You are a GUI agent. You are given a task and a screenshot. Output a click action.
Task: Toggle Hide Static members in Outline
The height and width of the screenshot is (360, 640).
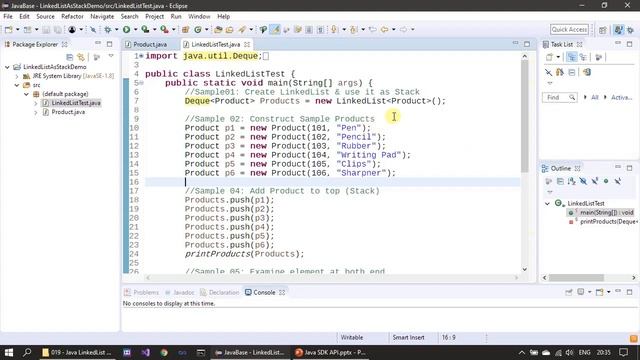pos(595,181)
